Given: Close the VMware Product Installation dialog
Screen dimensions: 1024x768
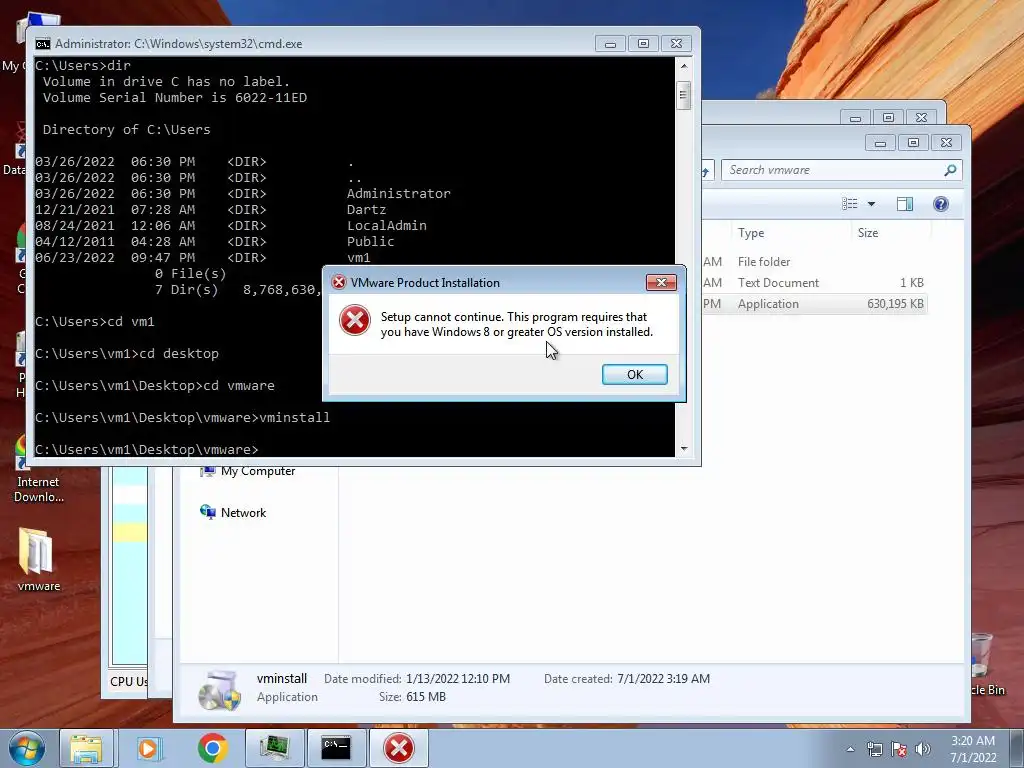Looking at the screenshot, I should [661, 282].
